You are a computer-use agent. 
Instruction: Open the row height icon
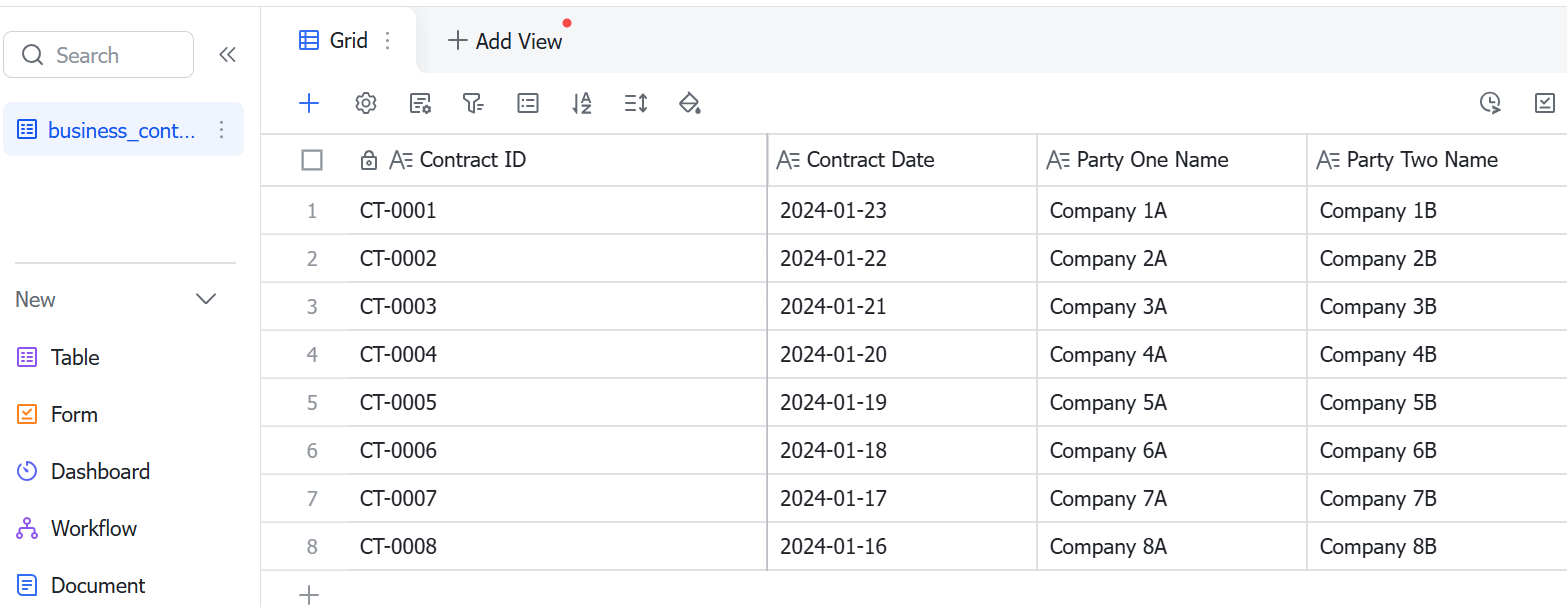tap(636, 103)
